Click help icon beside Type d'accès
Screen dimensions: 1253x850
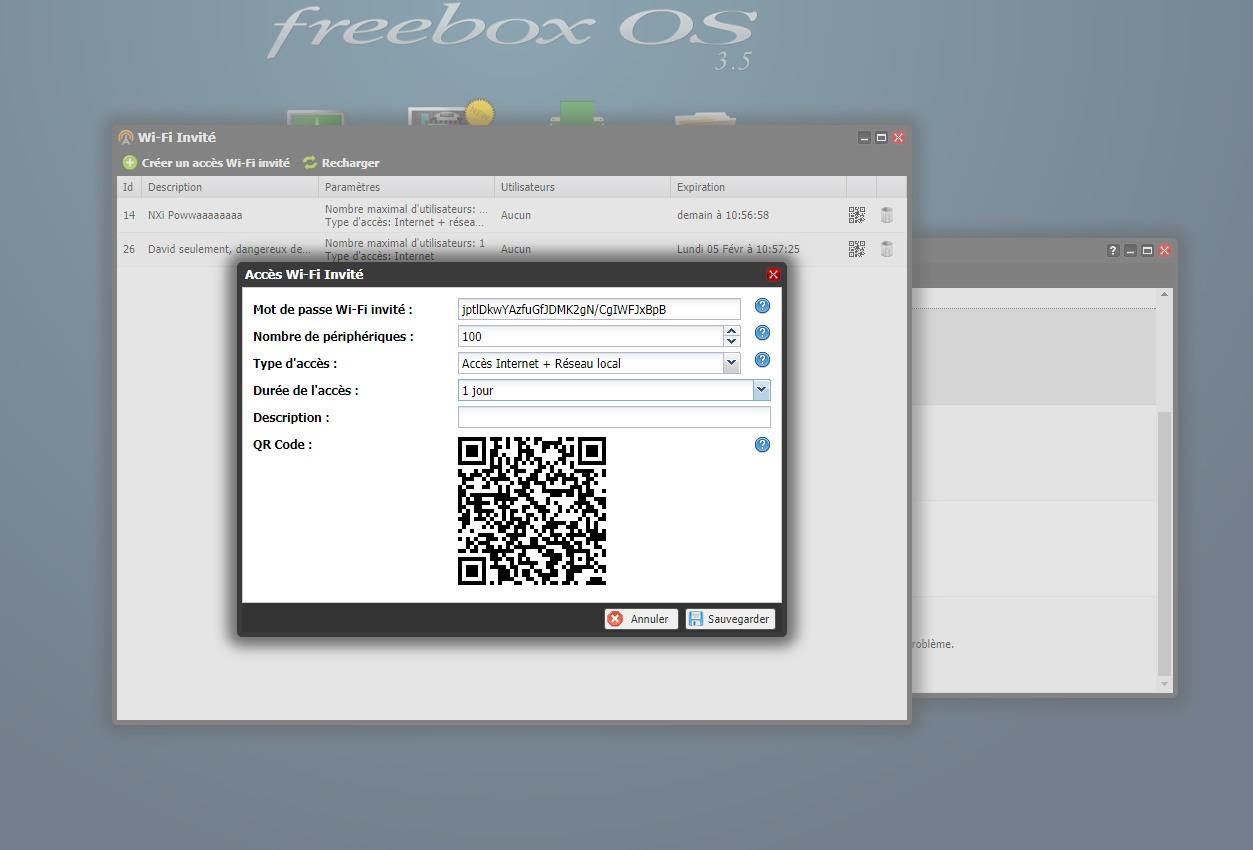(x=762, y=360)
